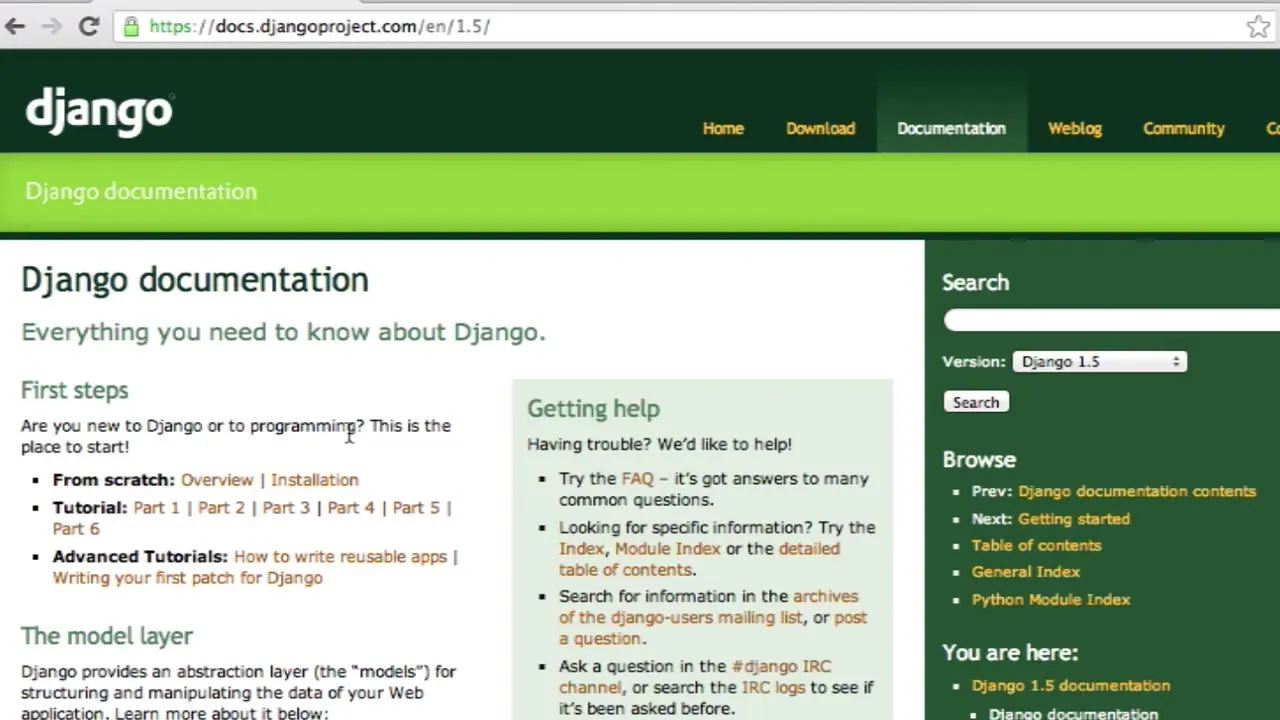
Task: Open the Index link in Getting help
Action: pyautogui.click(x=581, y=549)
